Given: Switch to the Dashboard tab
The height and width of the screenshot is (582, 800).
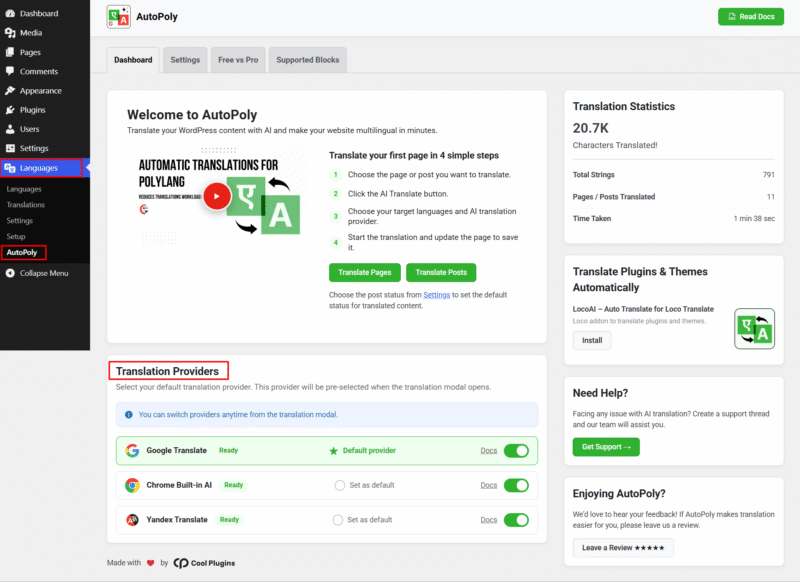Looking at the screenshot, I should (x=133, y=60).
